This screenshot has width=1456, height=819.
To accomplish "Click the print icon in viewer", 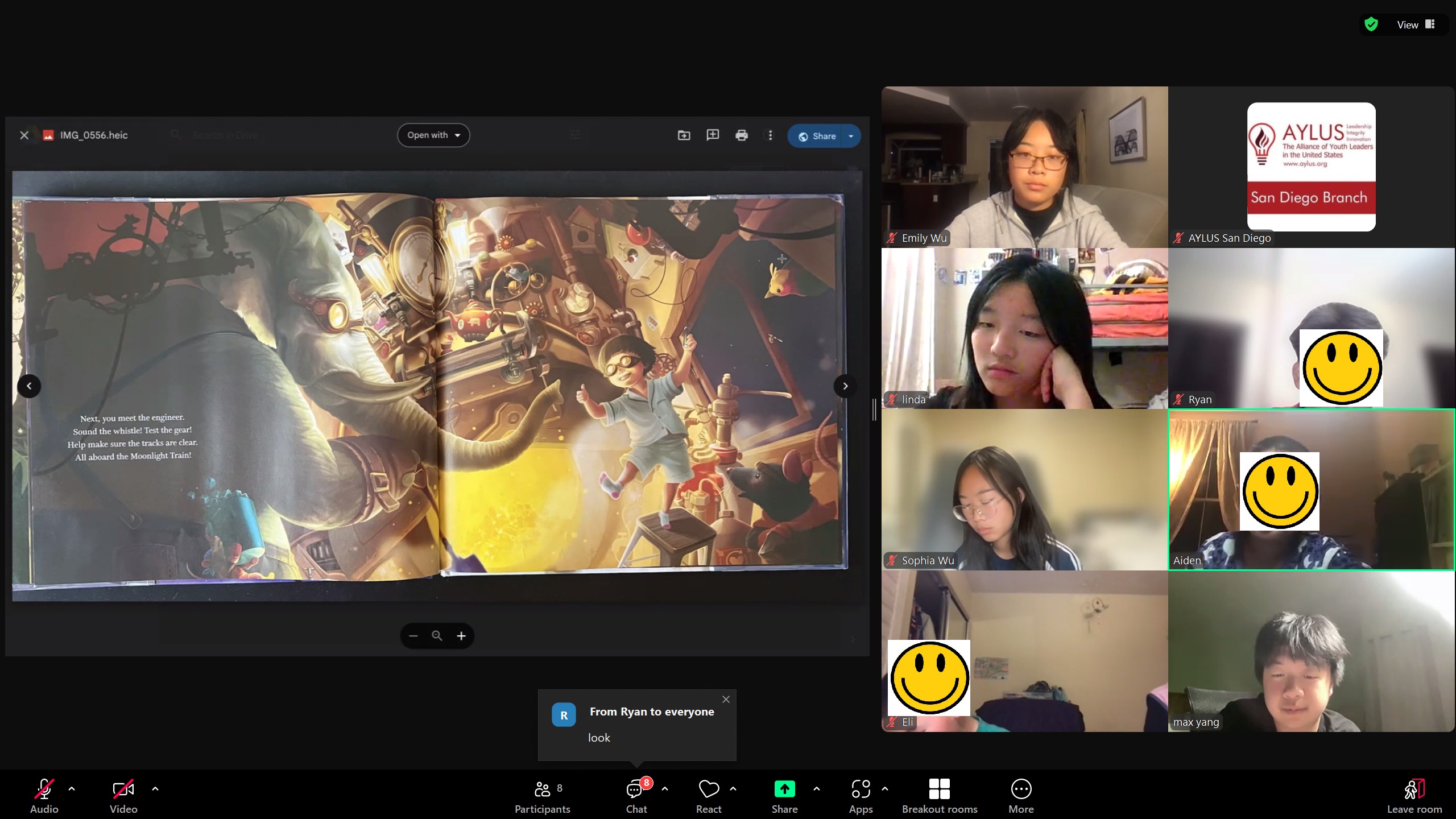I will 741,135.
